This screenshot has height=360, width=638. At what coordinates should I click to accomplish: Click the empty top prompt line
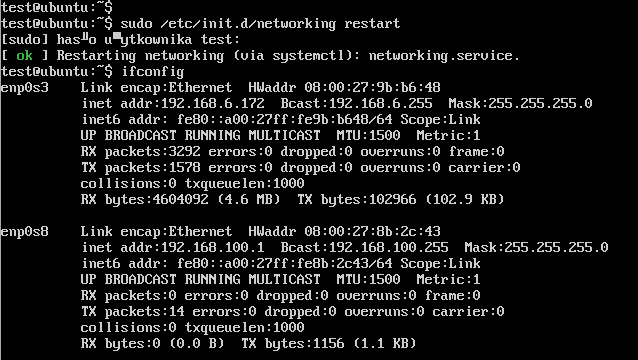[57, 7]
